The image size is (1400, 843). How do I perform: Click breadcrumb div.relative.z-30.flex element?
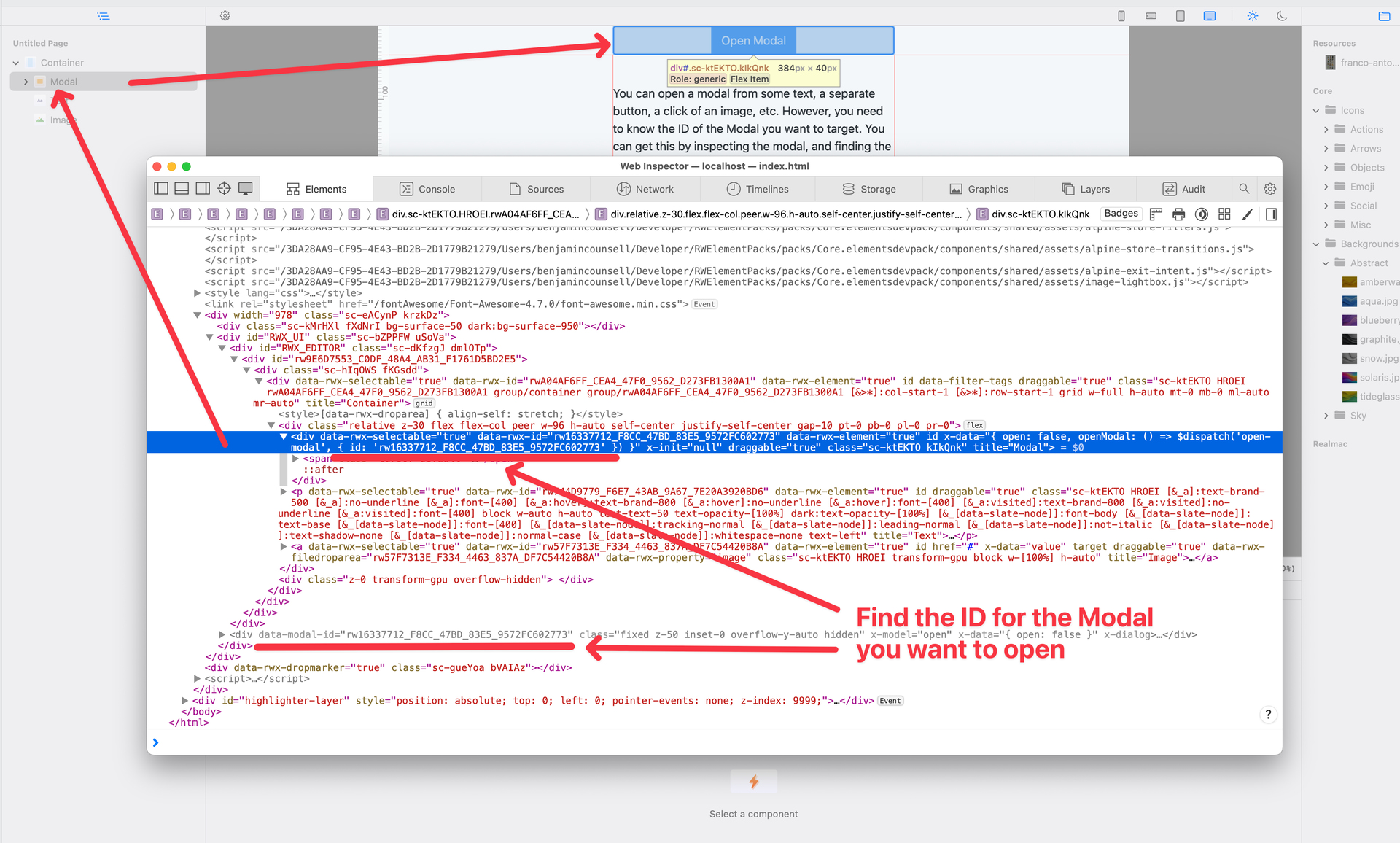tap(778, 214)
